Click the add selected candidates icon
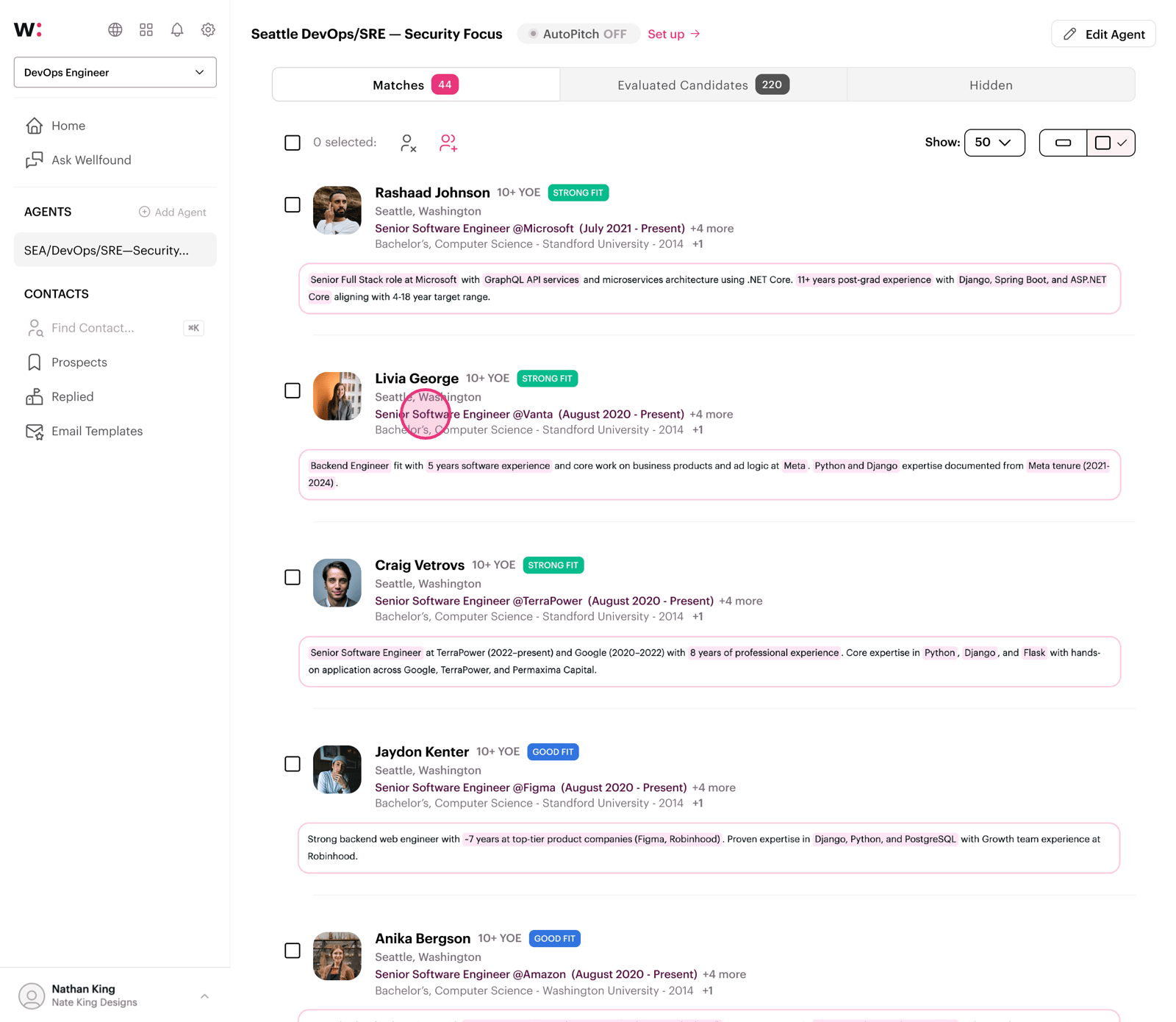The height and width of the screenshot is (1022, 1176). pos(448,143)
